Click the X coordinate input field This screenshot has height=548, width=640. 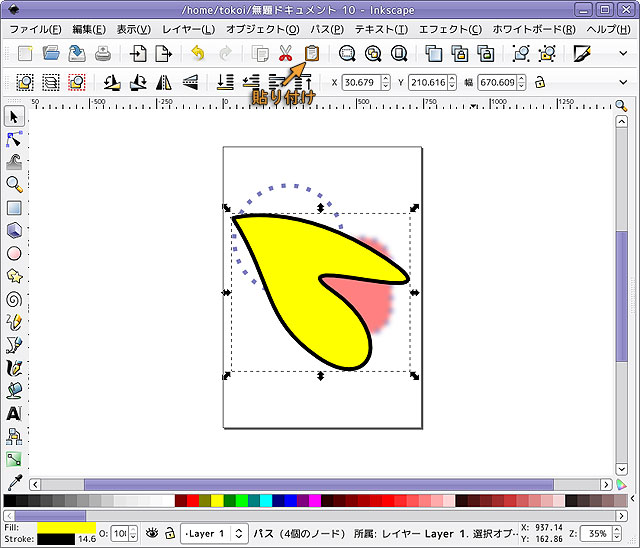pos(360,82)
